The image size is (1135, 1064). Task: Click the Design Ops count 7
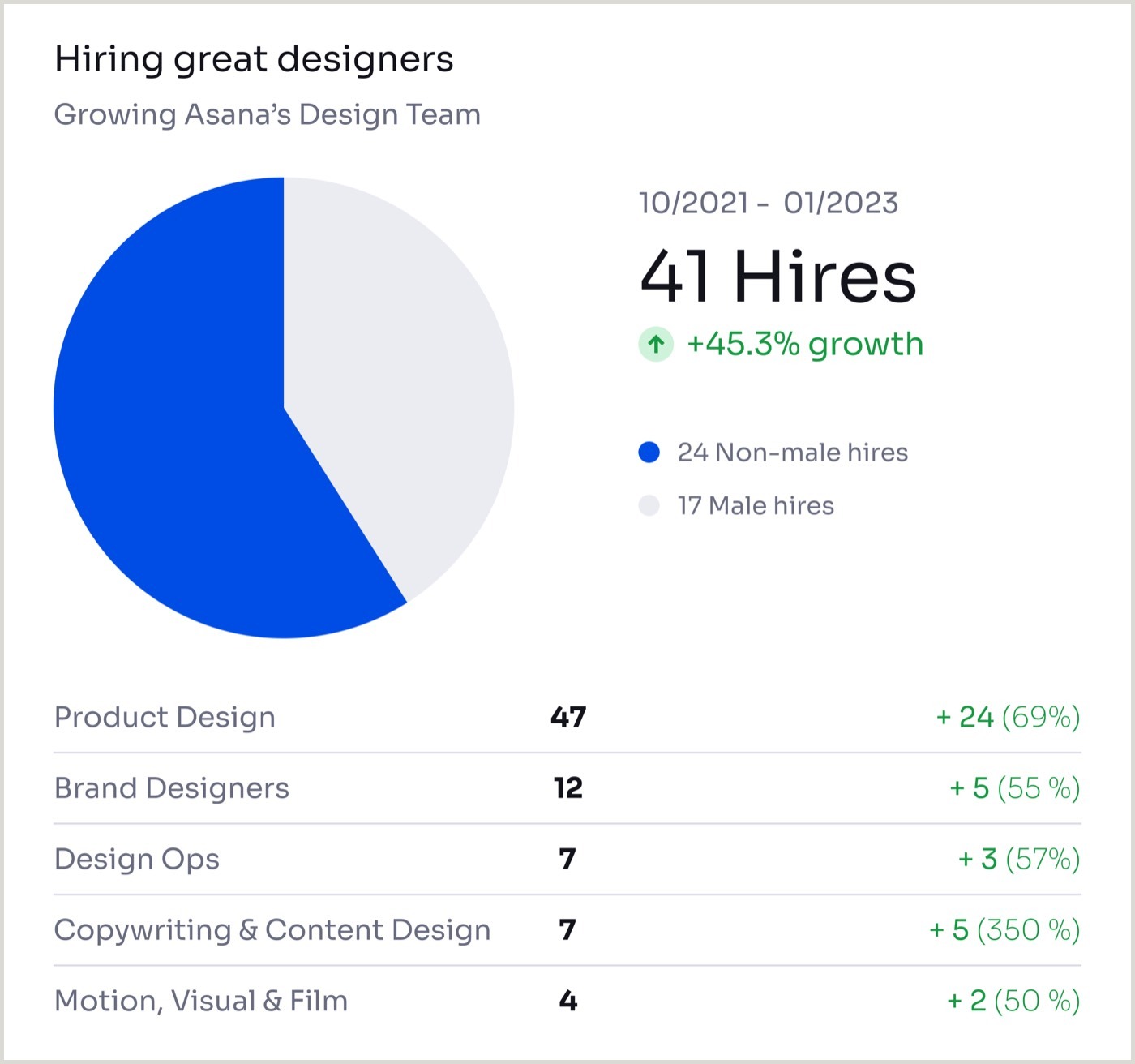click(567, 859)
